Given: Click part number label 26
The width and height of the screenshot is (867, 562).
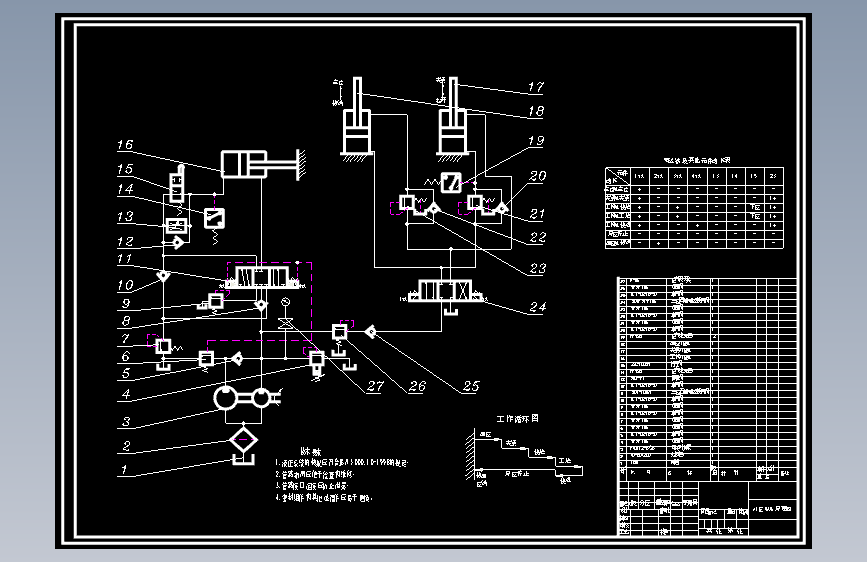Looking at the screenshot, I should (x=417, y=386).
